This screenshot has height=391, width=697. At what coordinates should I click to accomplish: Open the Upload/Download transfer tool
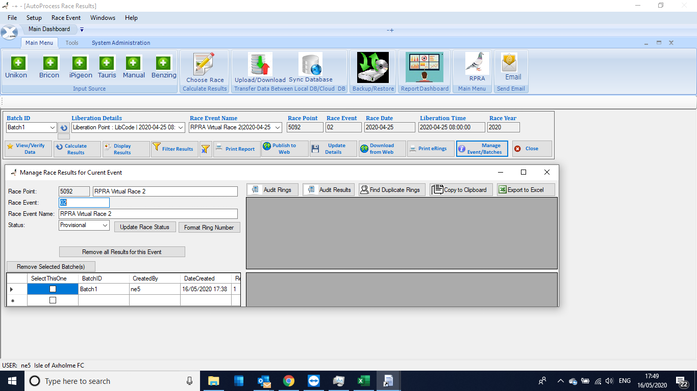coord(260,68)
